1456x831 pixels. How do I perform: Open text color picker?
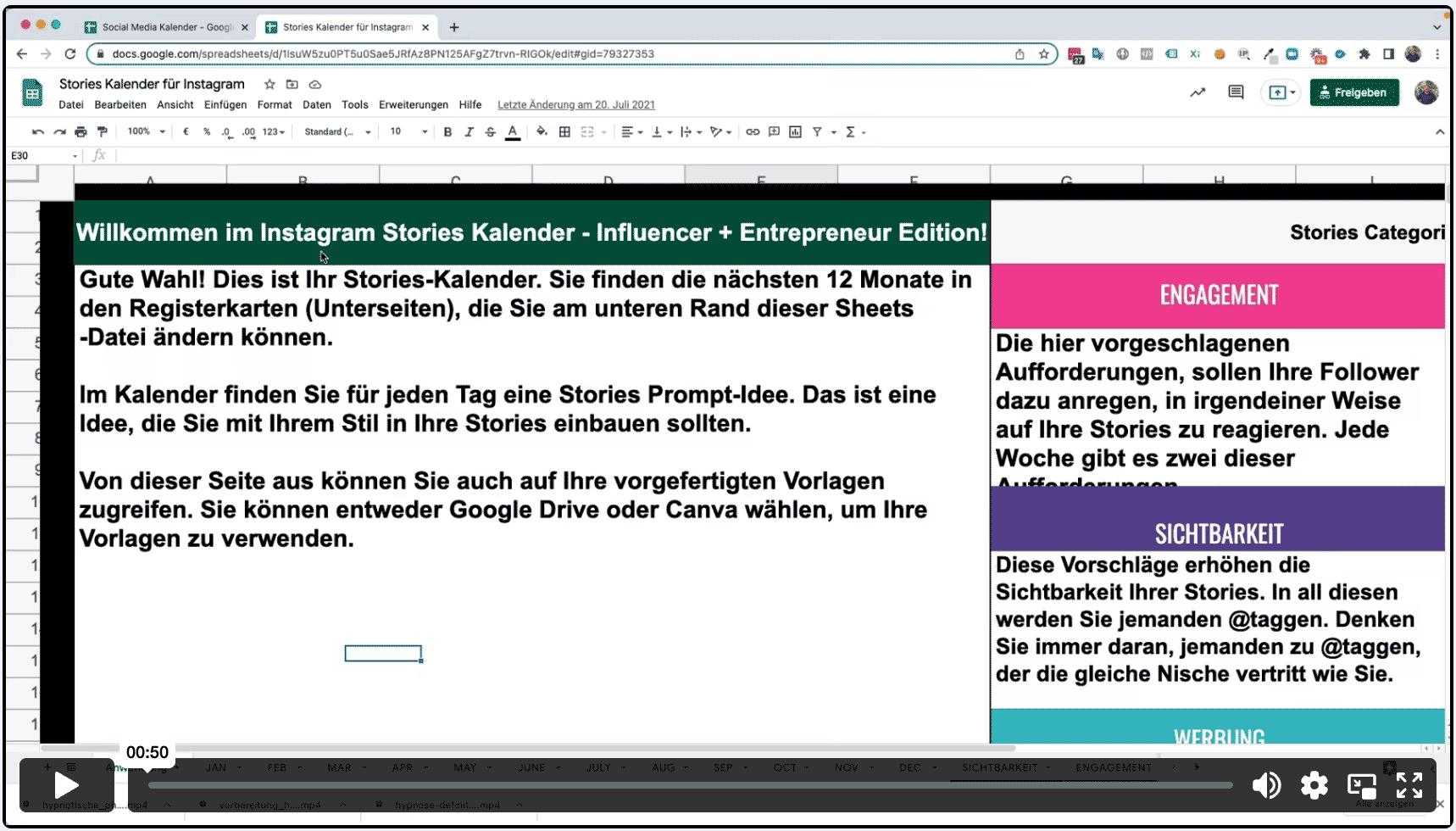coord(513,132)
